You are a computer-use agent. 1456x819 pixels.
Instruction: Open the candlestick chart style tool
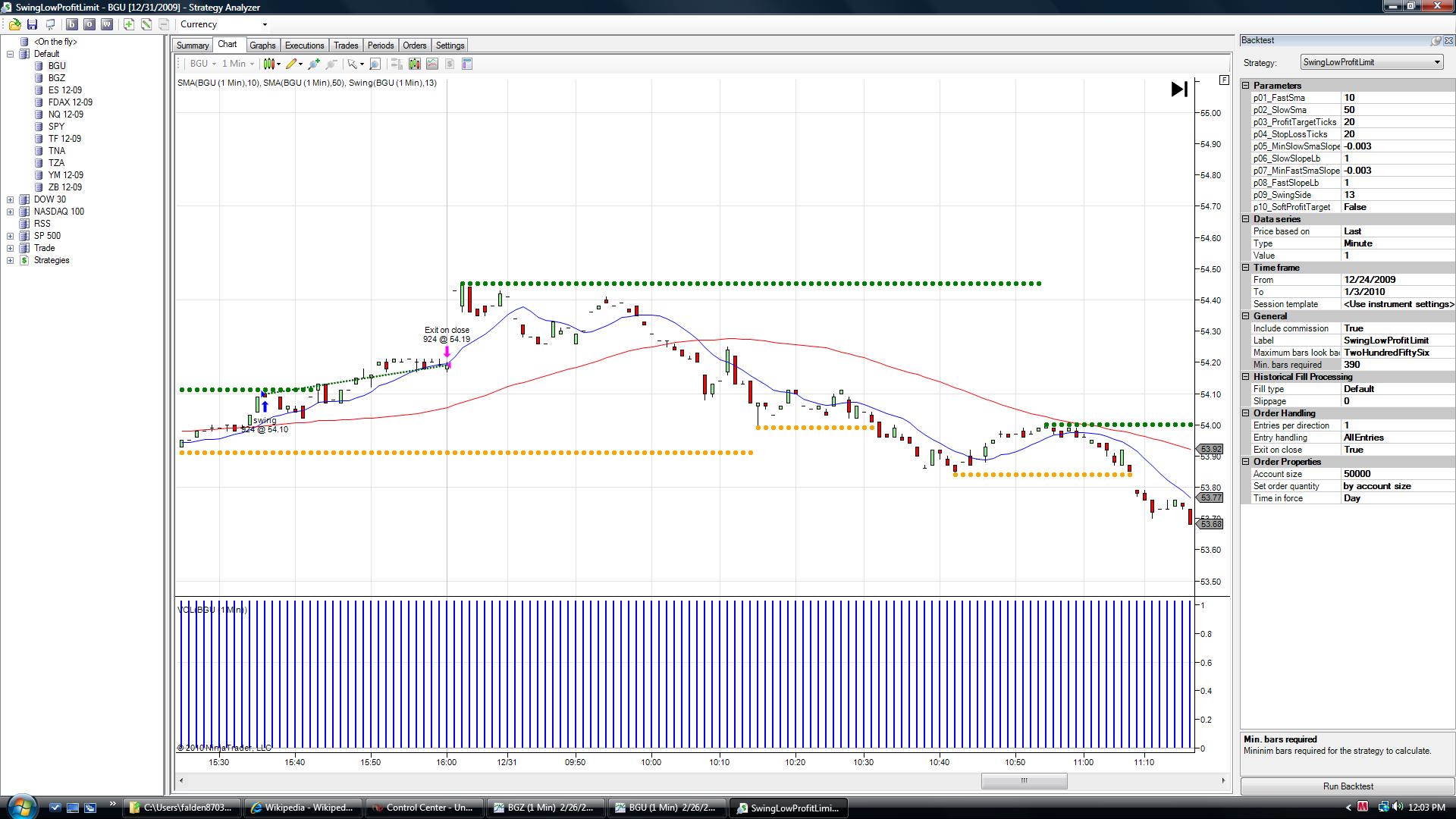click(x=268, y=64)
